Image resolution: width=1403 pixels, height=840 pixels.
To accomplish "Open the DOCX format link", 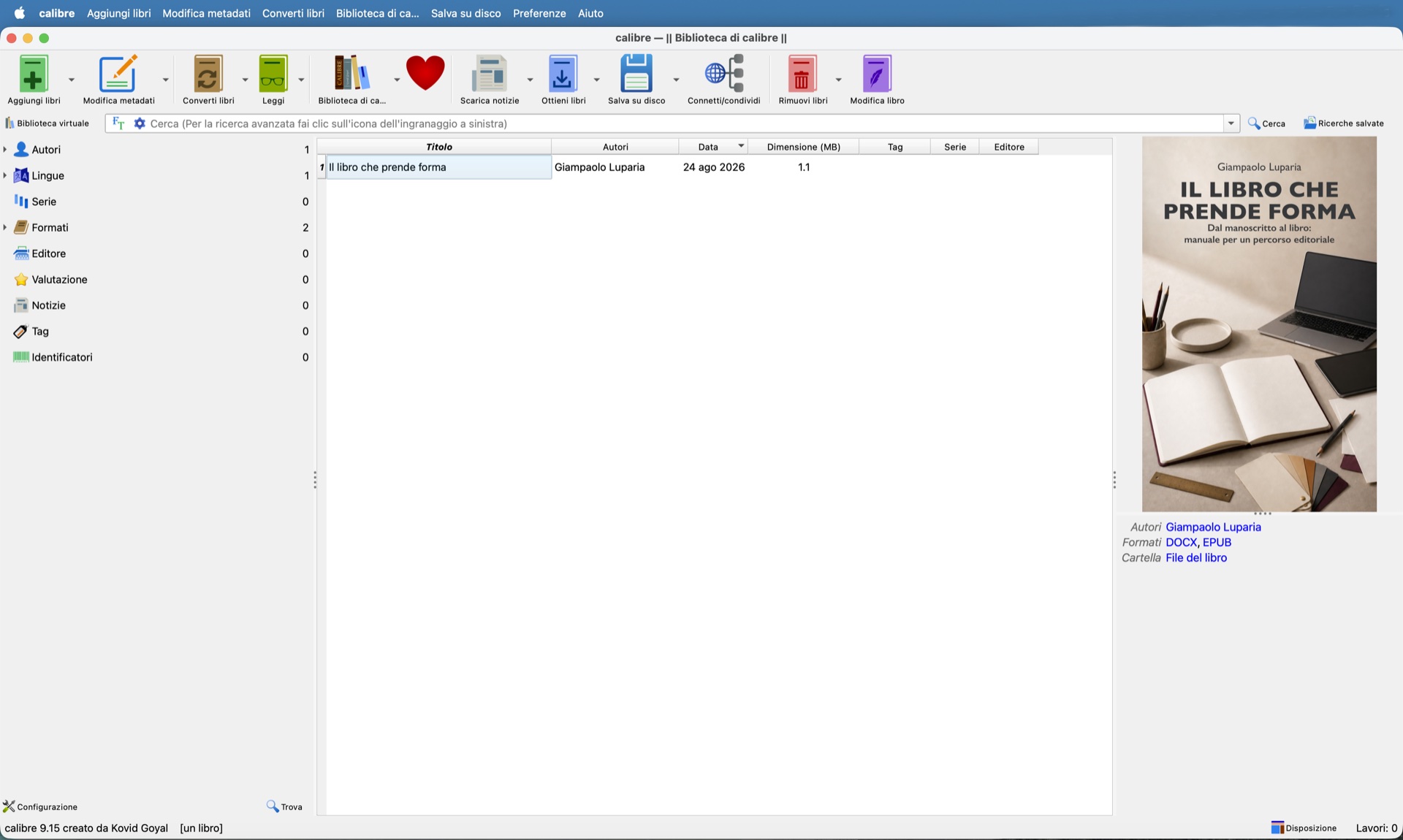I will [1181, 542].
